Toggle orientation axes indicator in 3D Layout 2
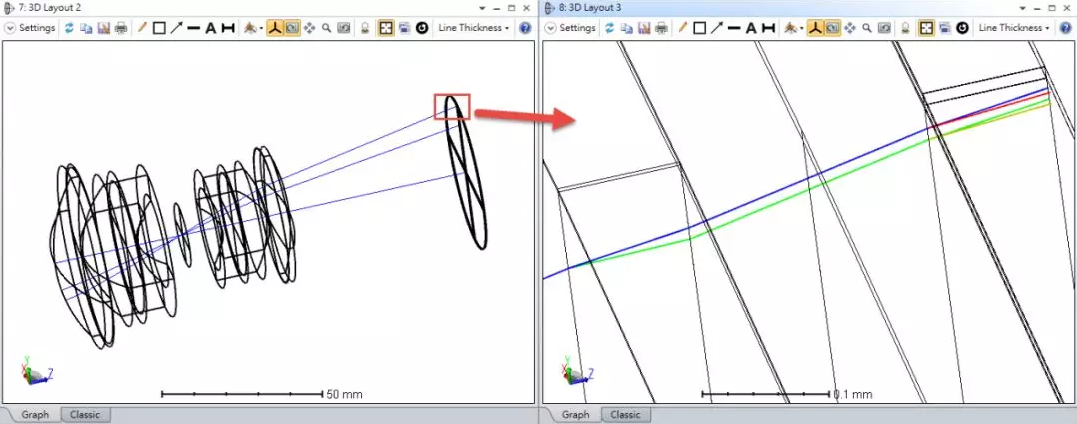The height and width of the screenshot is (424, 1077). pyautogui.click(x=275, y=28)
